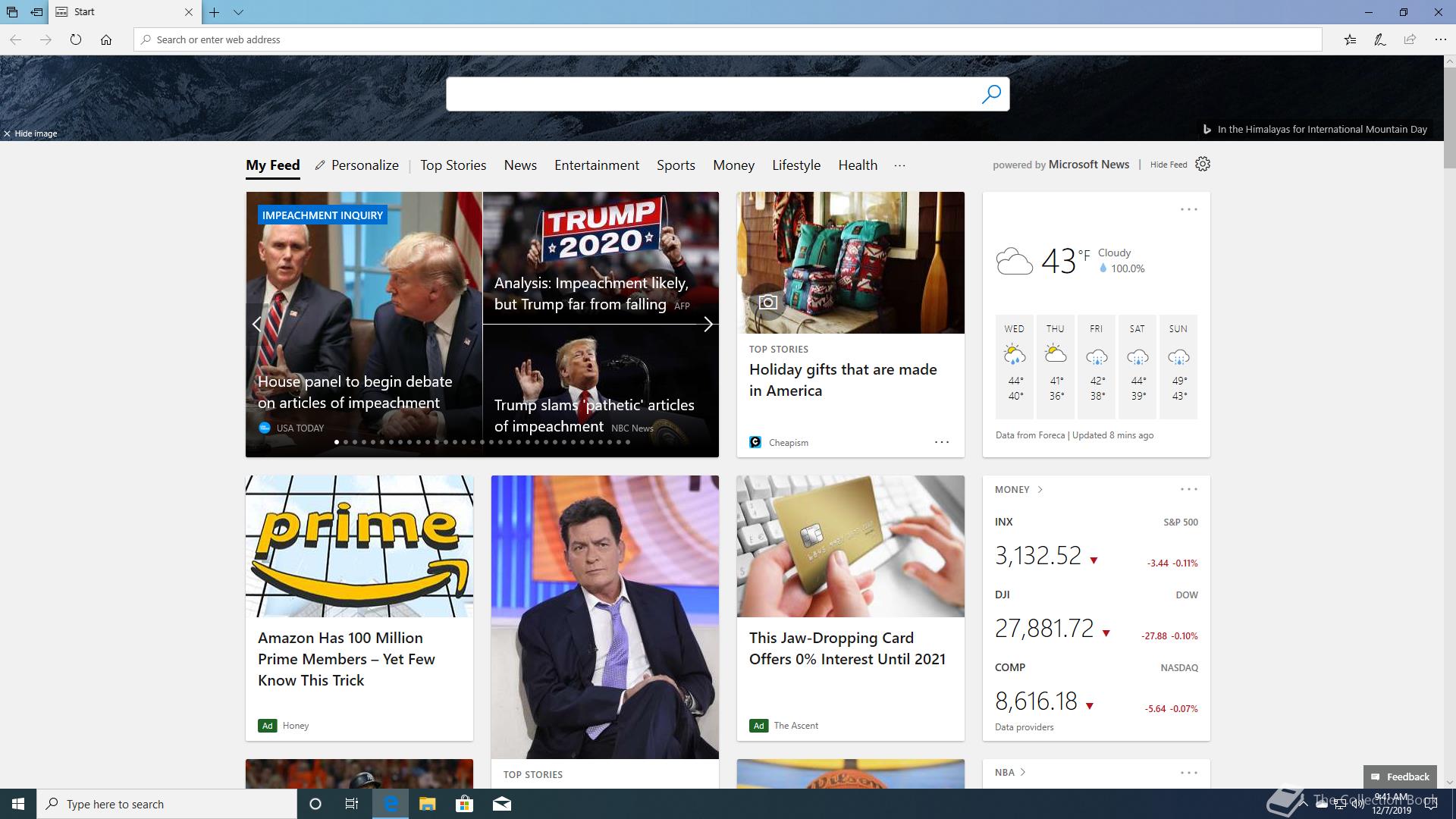
Task: Open the INX S&P 500 quote
Action: pos(1096,544)
